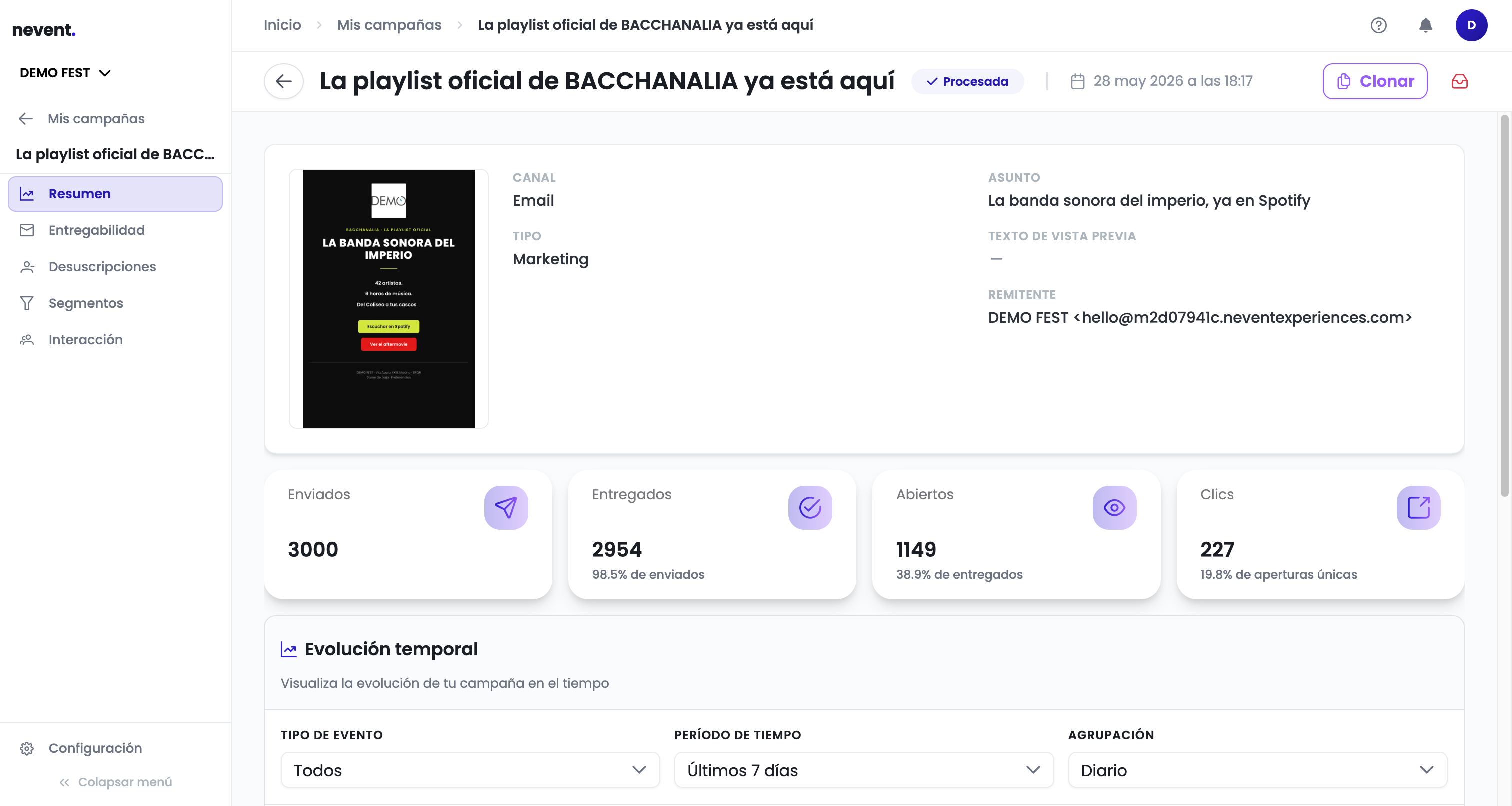This screenshot has width=1512, height=806.
Task: Open the help question mark icon
Action: [1378, 25]
